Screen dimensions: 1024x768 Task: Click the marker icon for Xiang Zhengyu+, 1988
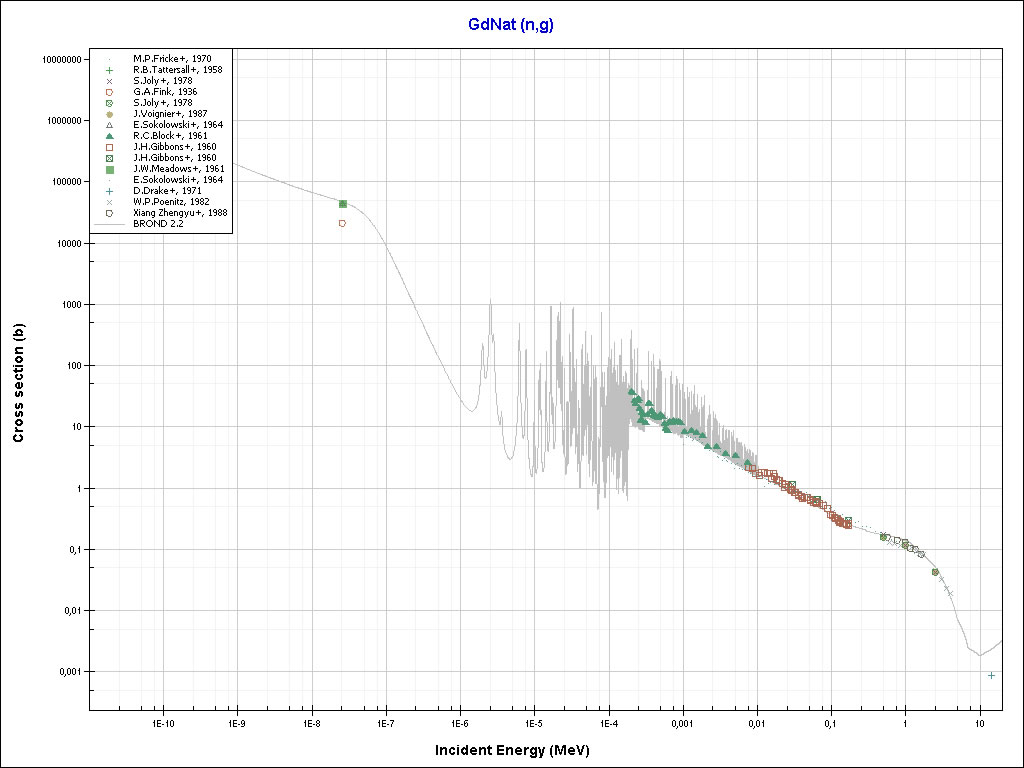[109, 213]
